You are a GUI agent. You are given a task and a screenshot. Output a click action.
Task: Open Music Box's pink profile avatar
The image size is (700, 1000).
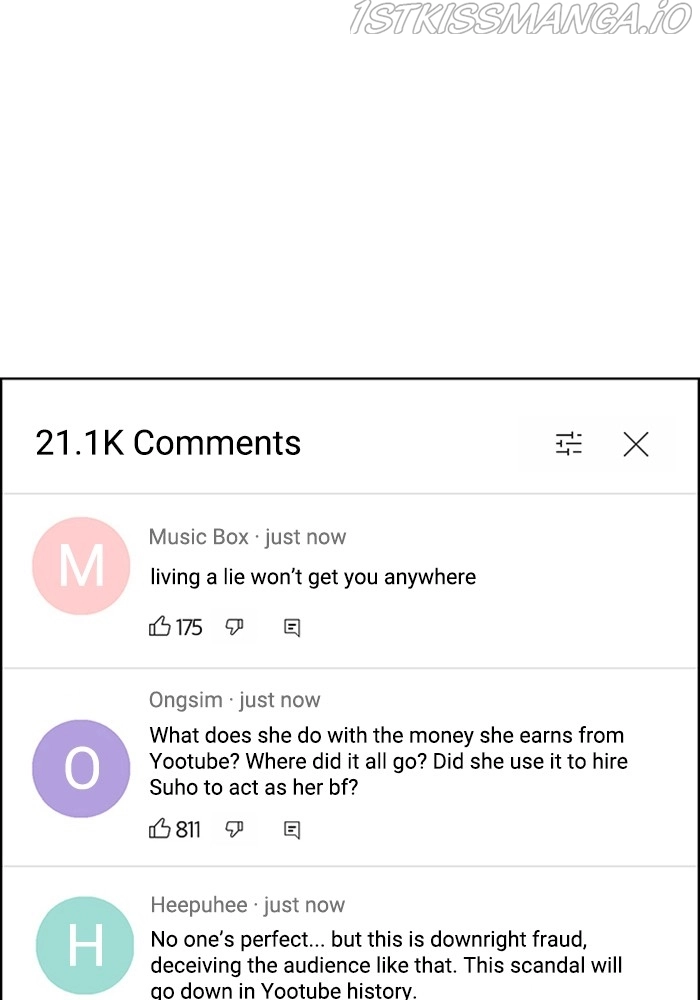coord(82,566)
